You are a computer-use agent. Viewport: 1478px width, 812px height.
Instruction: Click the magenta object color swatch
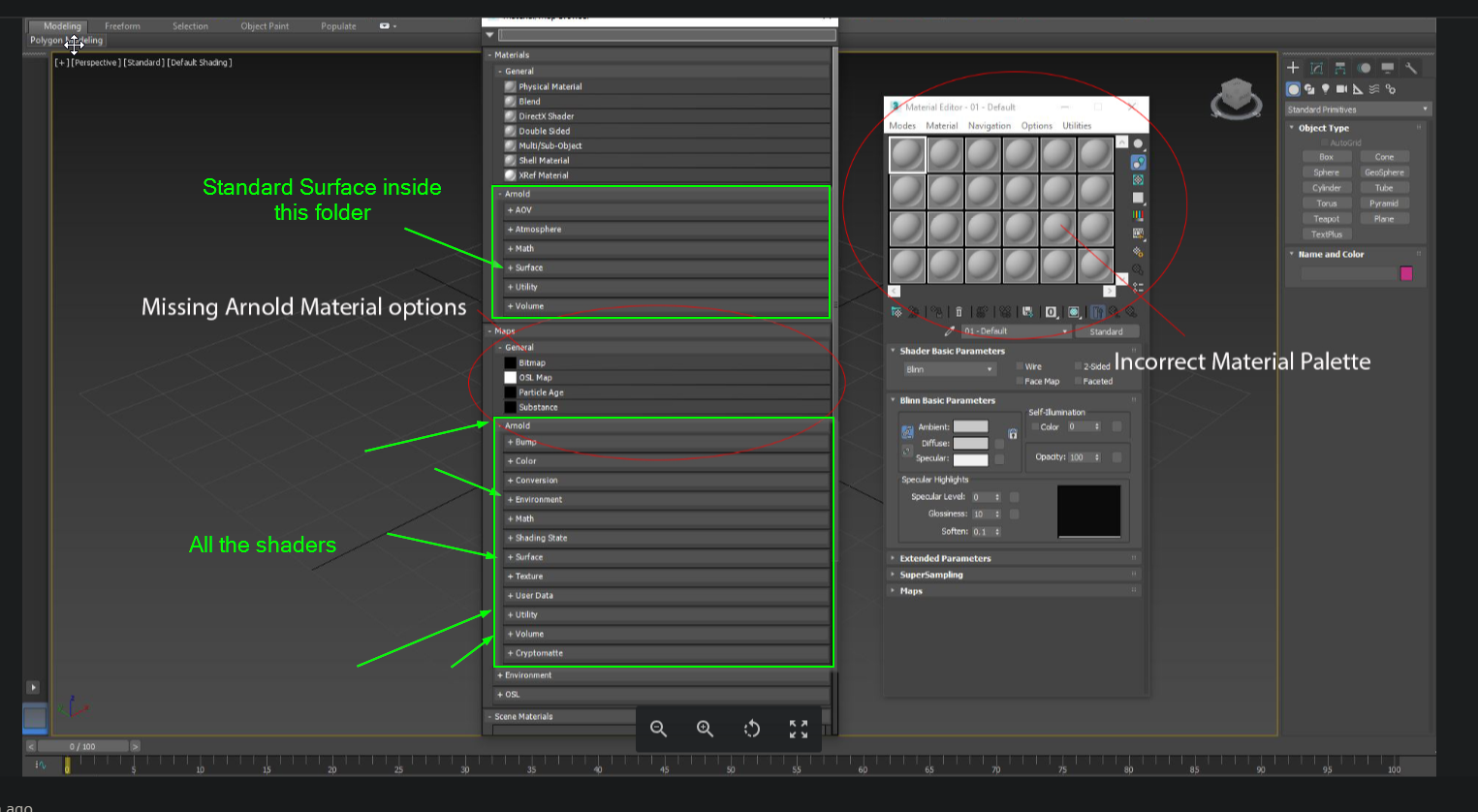pyautogui.click(x=1406, y=273)
